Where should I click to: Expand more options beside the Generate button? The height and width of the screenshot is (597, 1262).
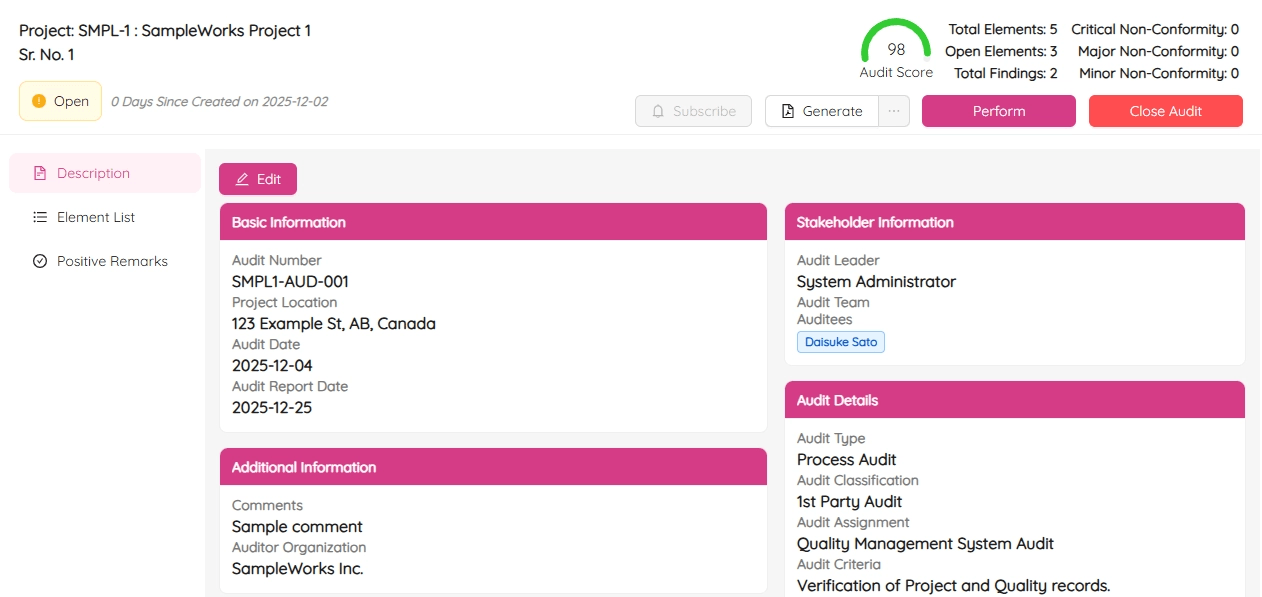tap(893, 111)
